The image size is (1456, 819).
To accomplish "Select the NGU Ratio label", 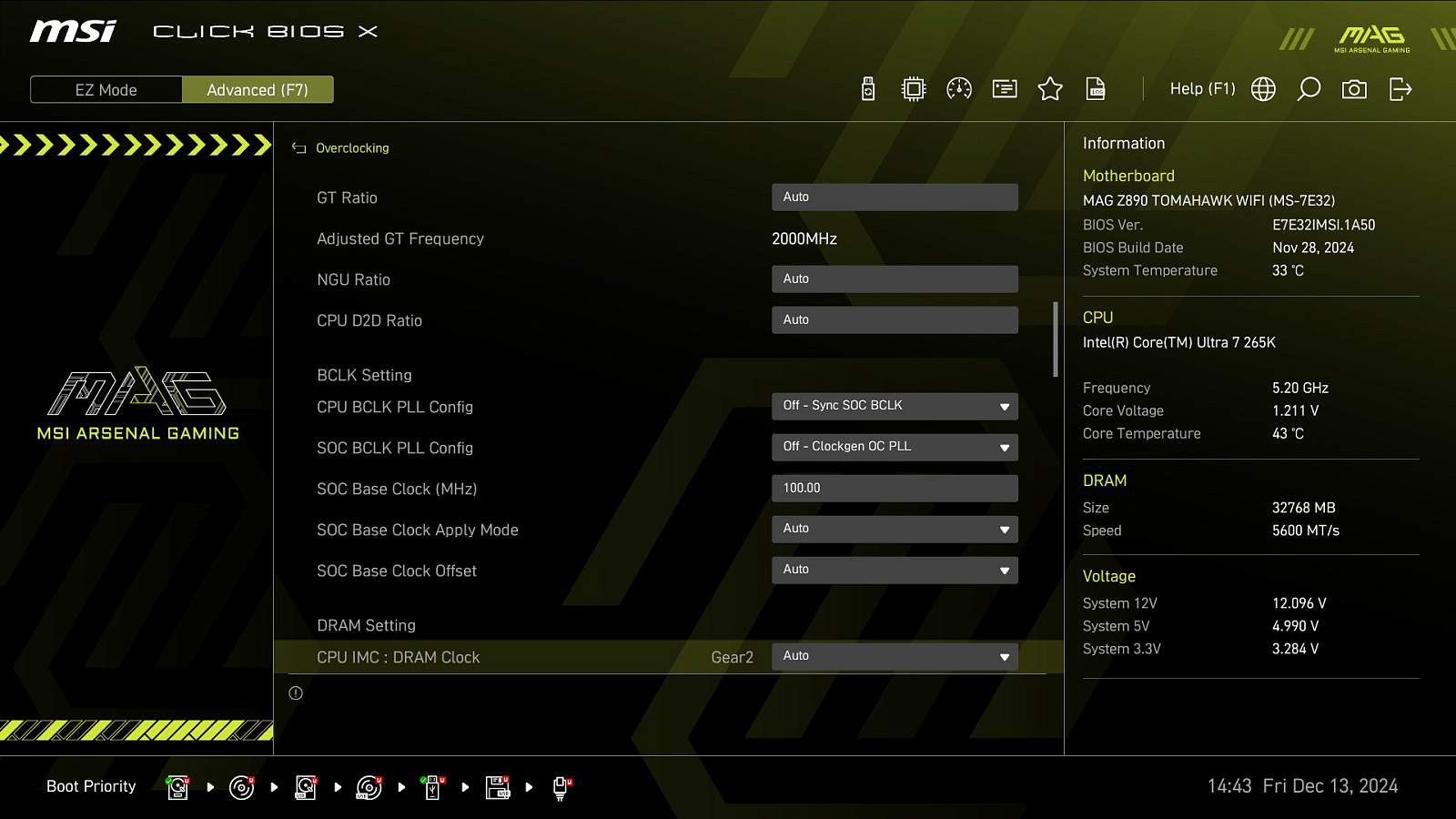I will click(x=353, y=279).
